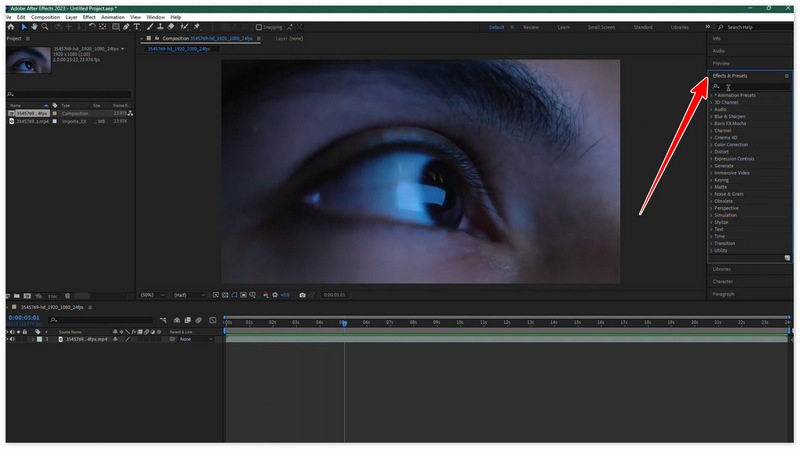
Task: Select the Hand tool
Action: coord(34,27)
